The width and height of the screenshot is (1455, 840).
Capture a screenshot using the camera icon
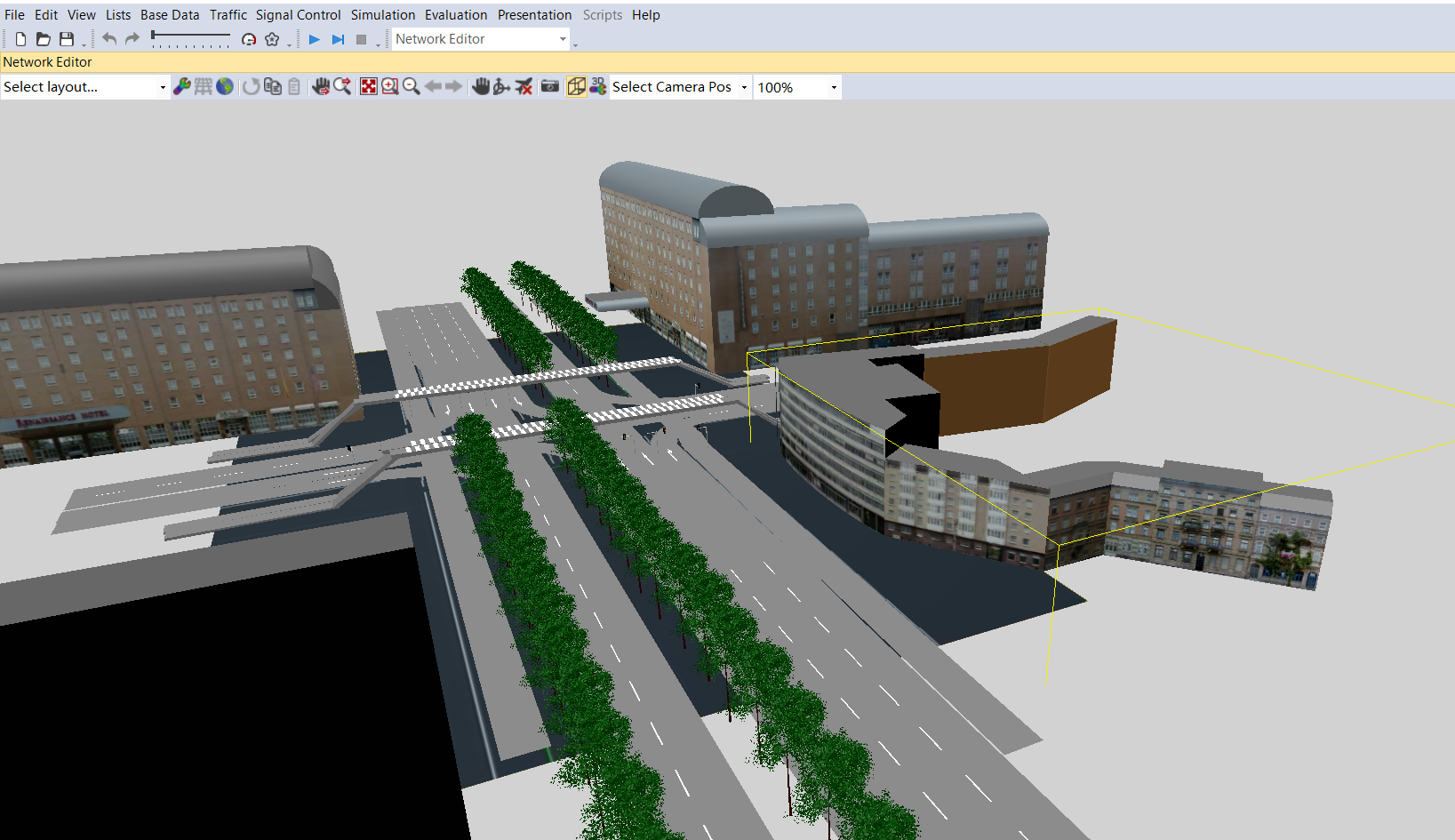point(550,86)
